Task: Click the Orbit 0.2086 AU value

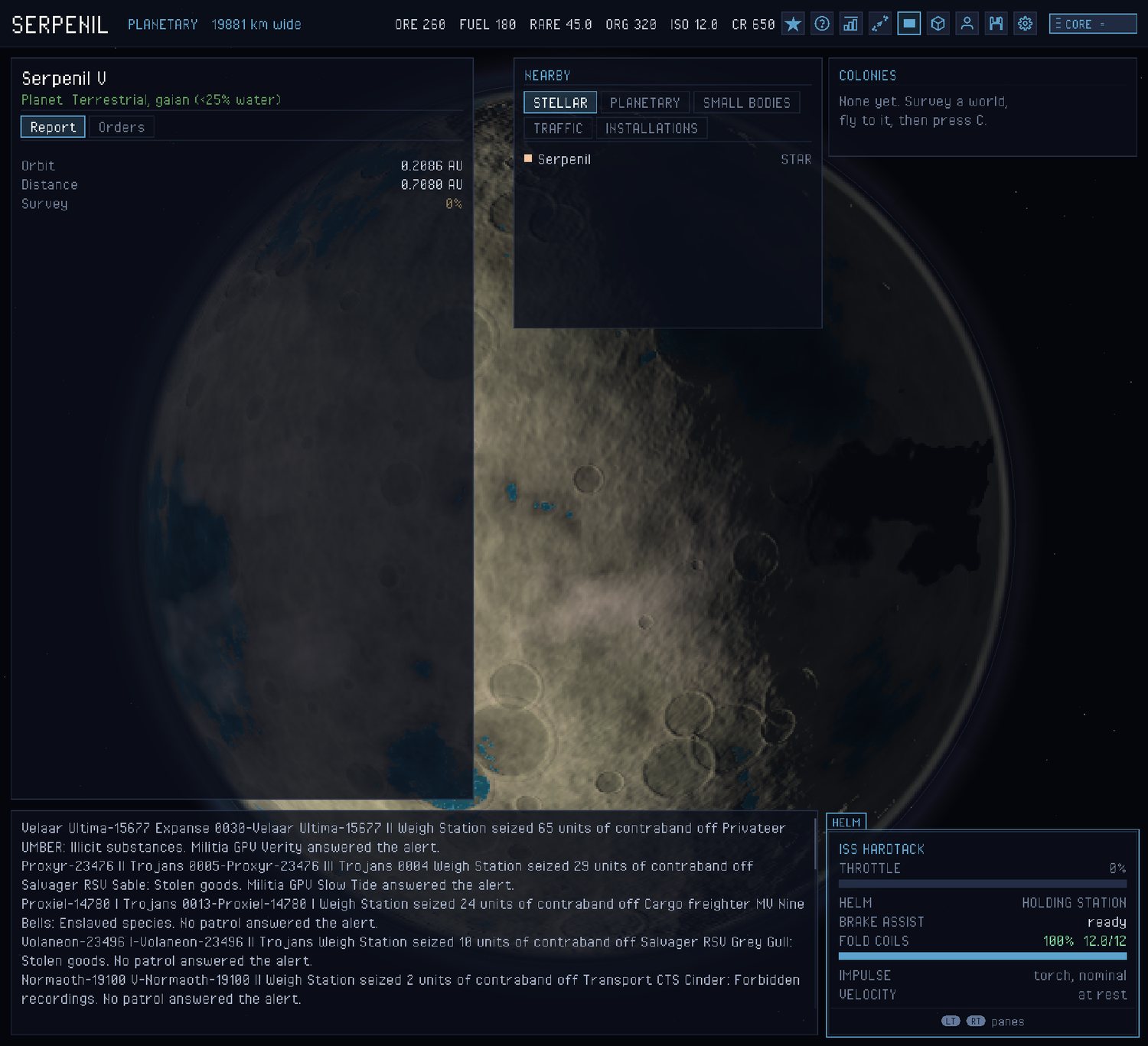Action: 432,165
